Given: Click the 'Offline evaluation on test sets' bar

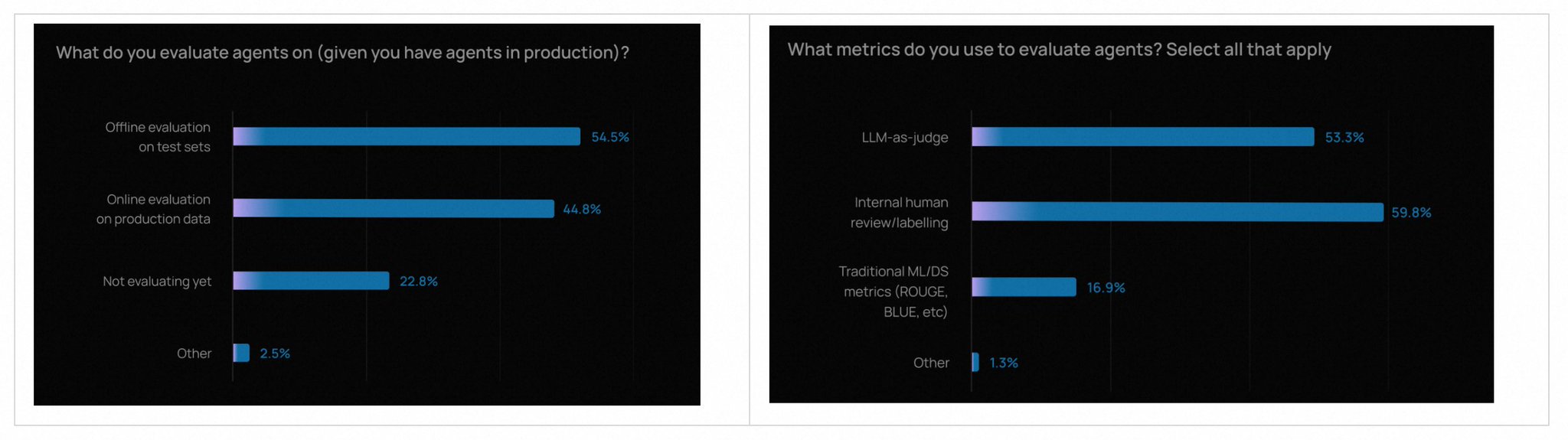Looking at the screenshot, I should point(407,137).
